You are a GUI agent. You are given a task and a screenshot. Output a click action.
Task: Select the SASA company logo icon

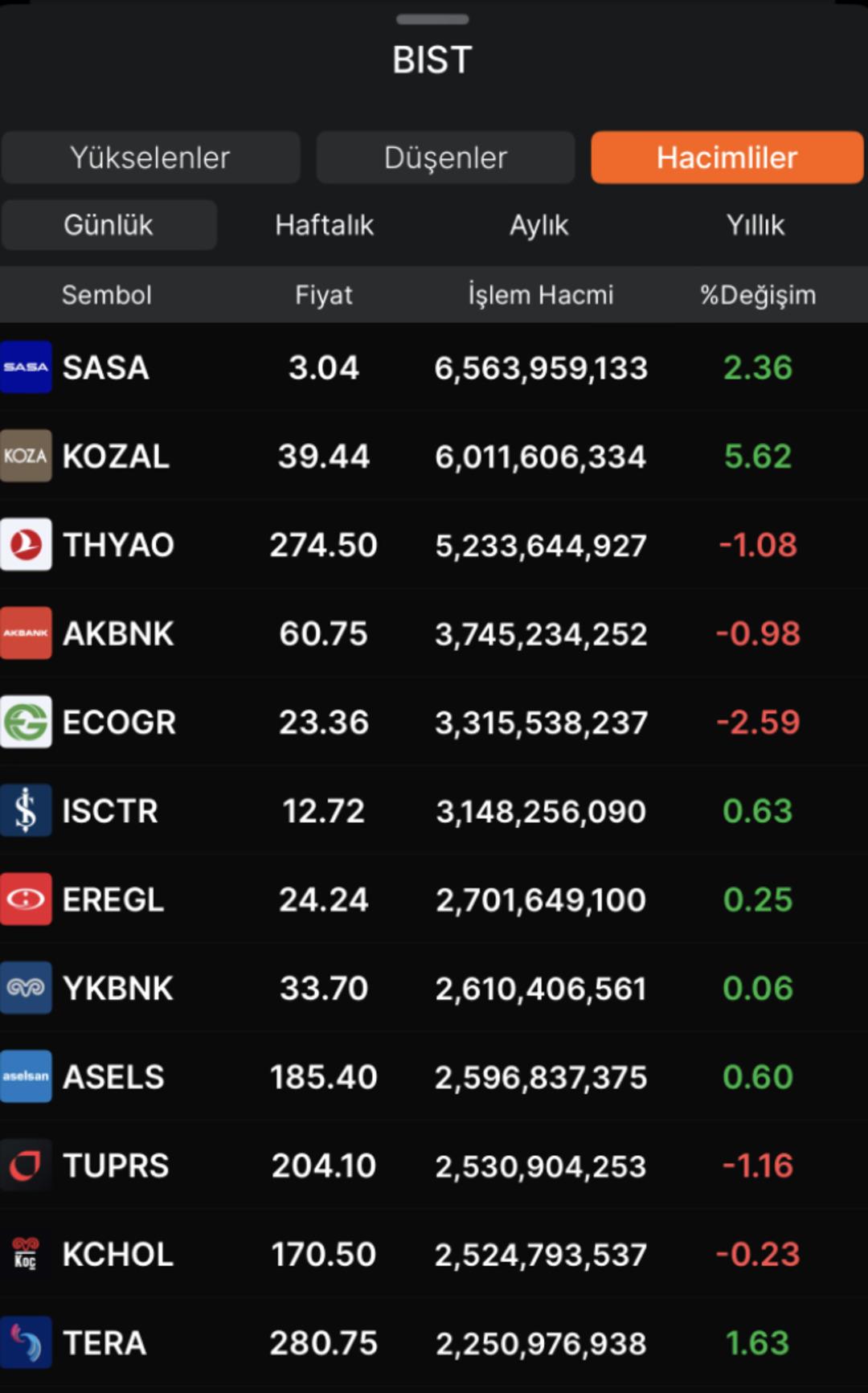pos(27,367)
